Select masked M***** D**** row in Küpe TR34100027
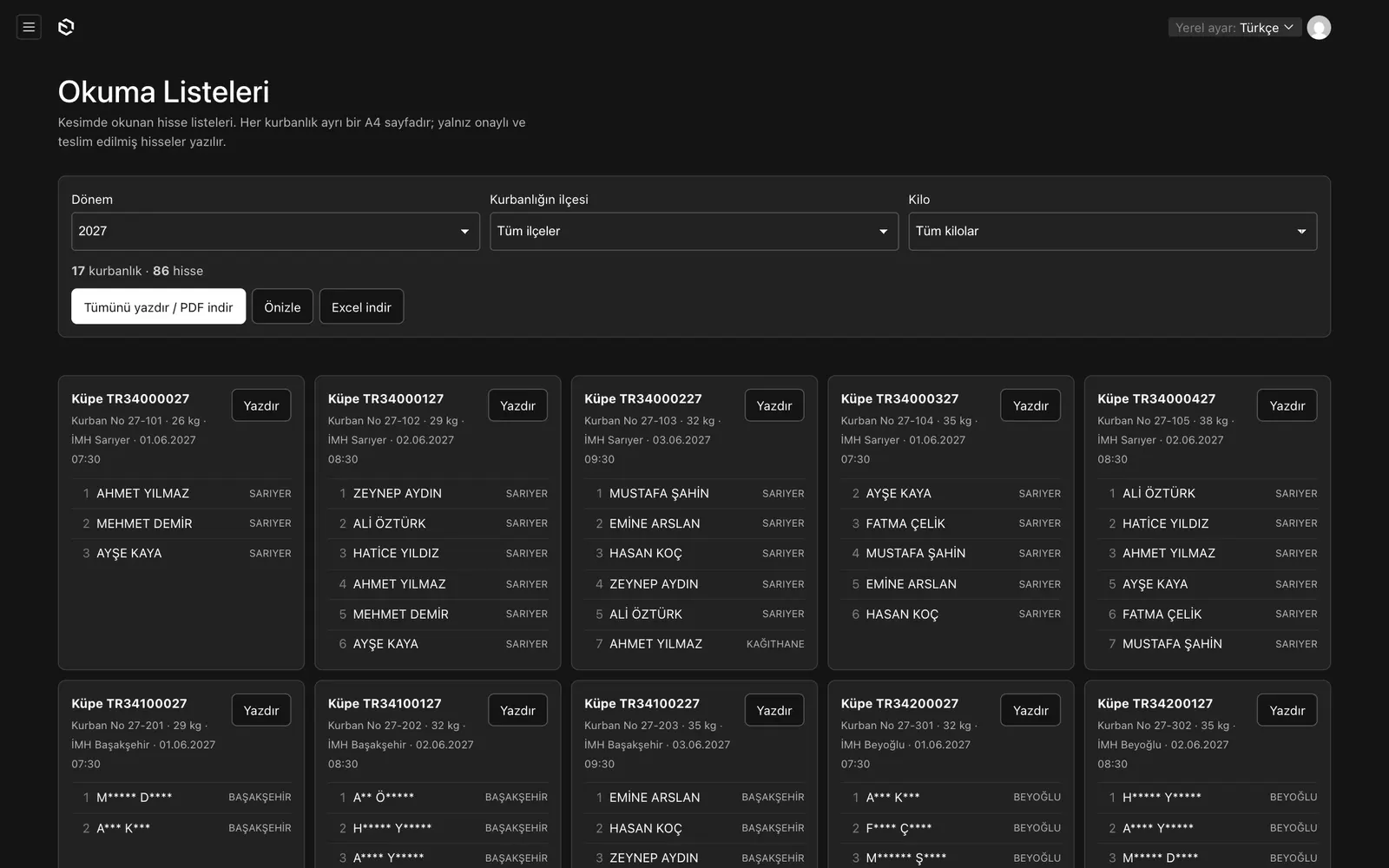 coord(181,797)
